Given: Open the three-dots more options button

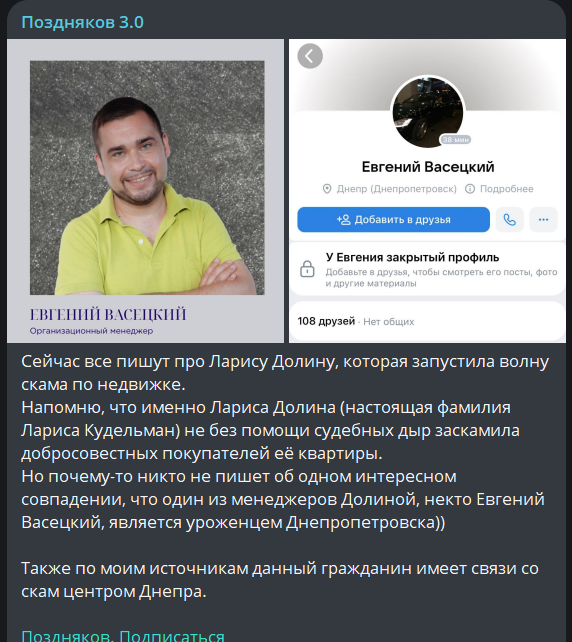Looking at the screenshot, I should pos(543,220).
